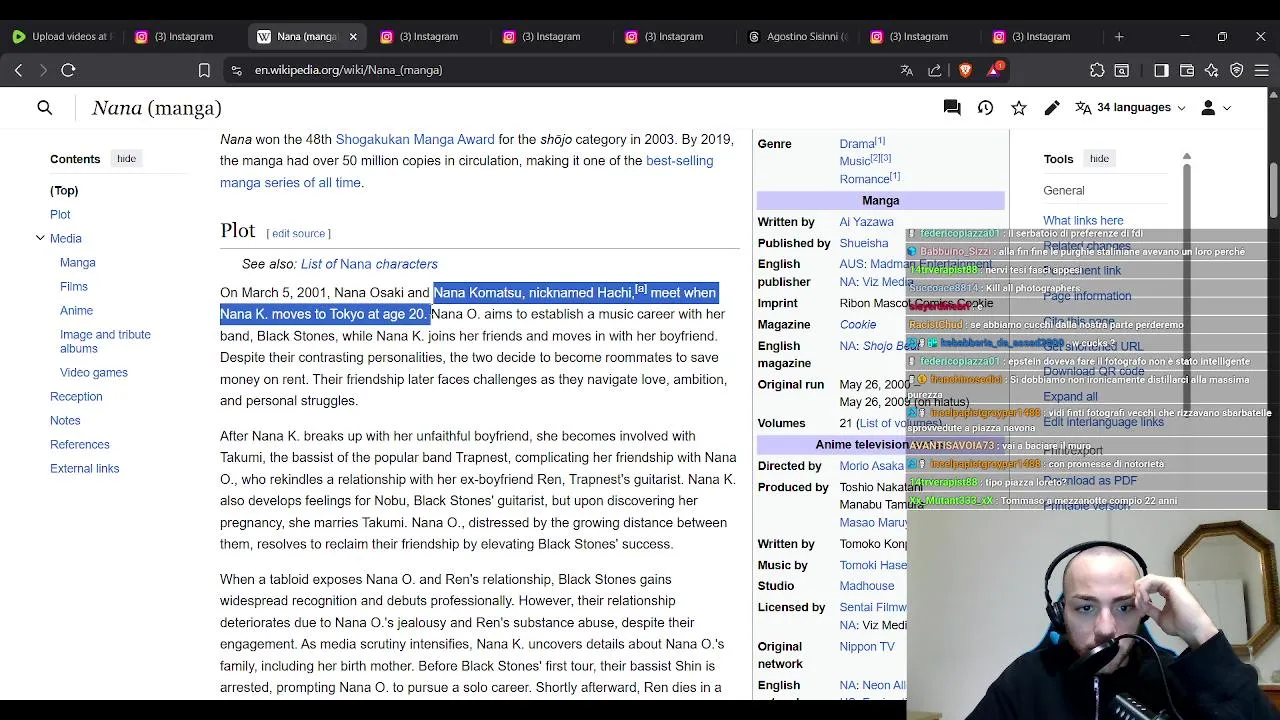The height and width of the screenshot is (720, 1280).
Task: Jump to Plot in Contents
Action: click(60, 214)
